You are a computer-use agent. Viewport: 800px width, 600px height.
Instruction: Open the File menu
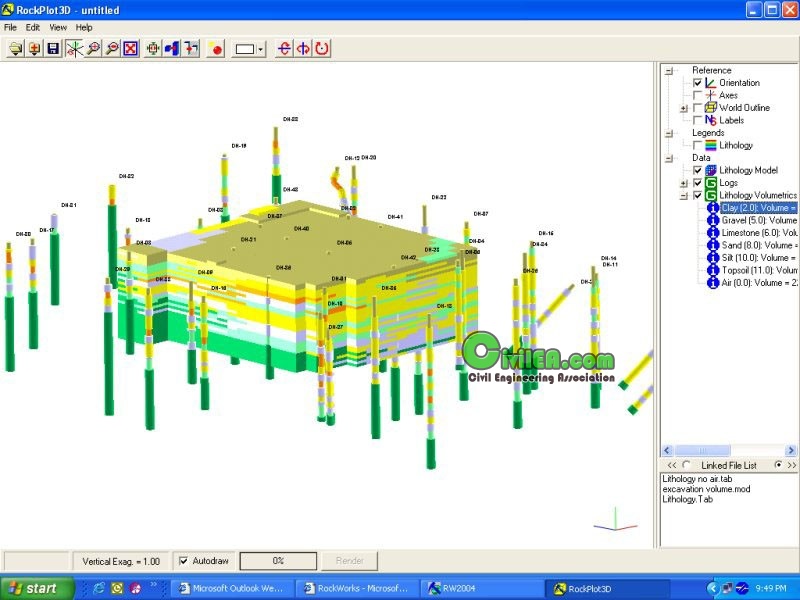pos(10,27)
